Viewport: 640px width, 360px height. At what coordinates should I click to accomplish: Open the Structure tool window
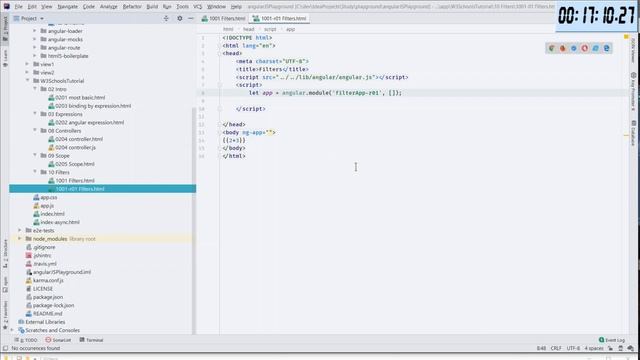point(5,253)
